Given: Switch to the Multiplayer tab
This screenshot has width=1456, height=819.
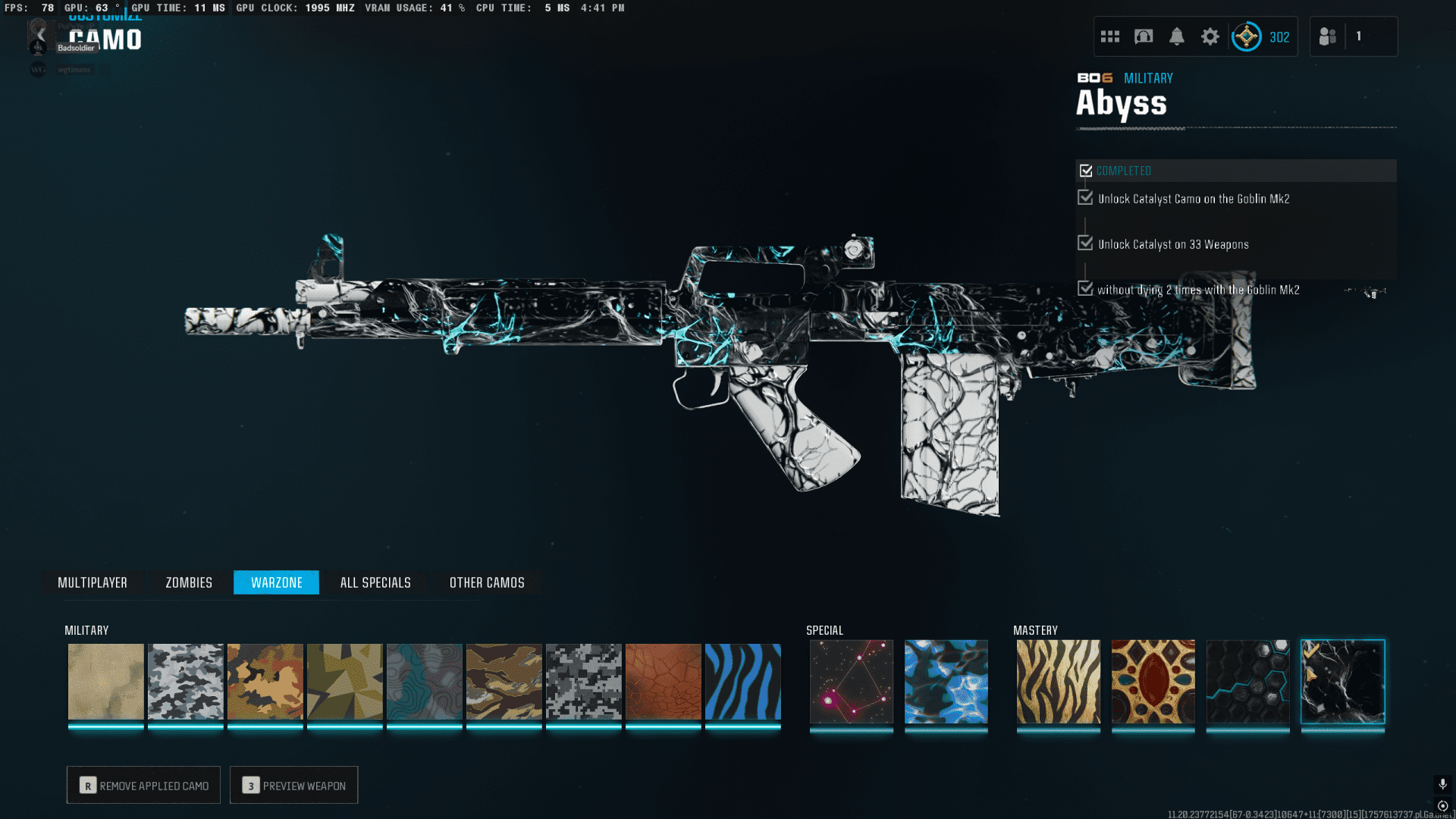Looking at the screenshot, I should (x=93, y=582).
